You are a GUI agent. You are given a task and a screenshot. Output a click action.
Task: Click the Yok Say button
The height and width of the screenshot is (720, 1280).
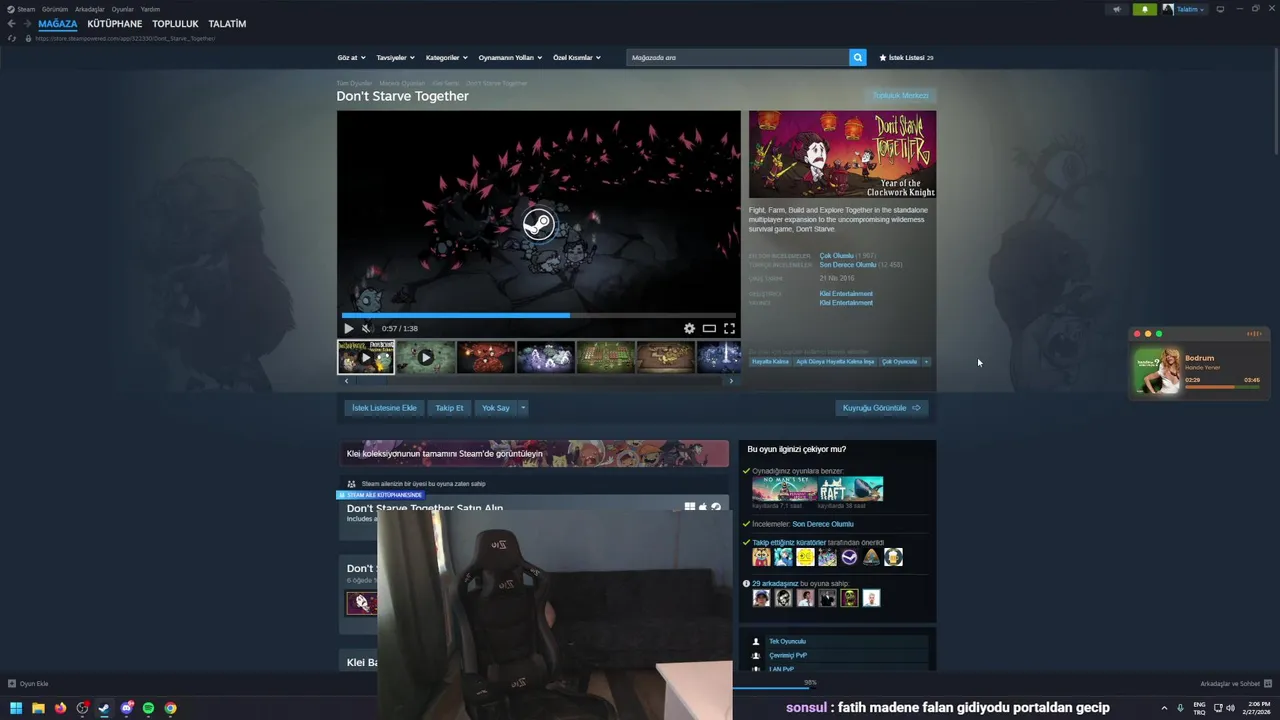pos(496,408)
